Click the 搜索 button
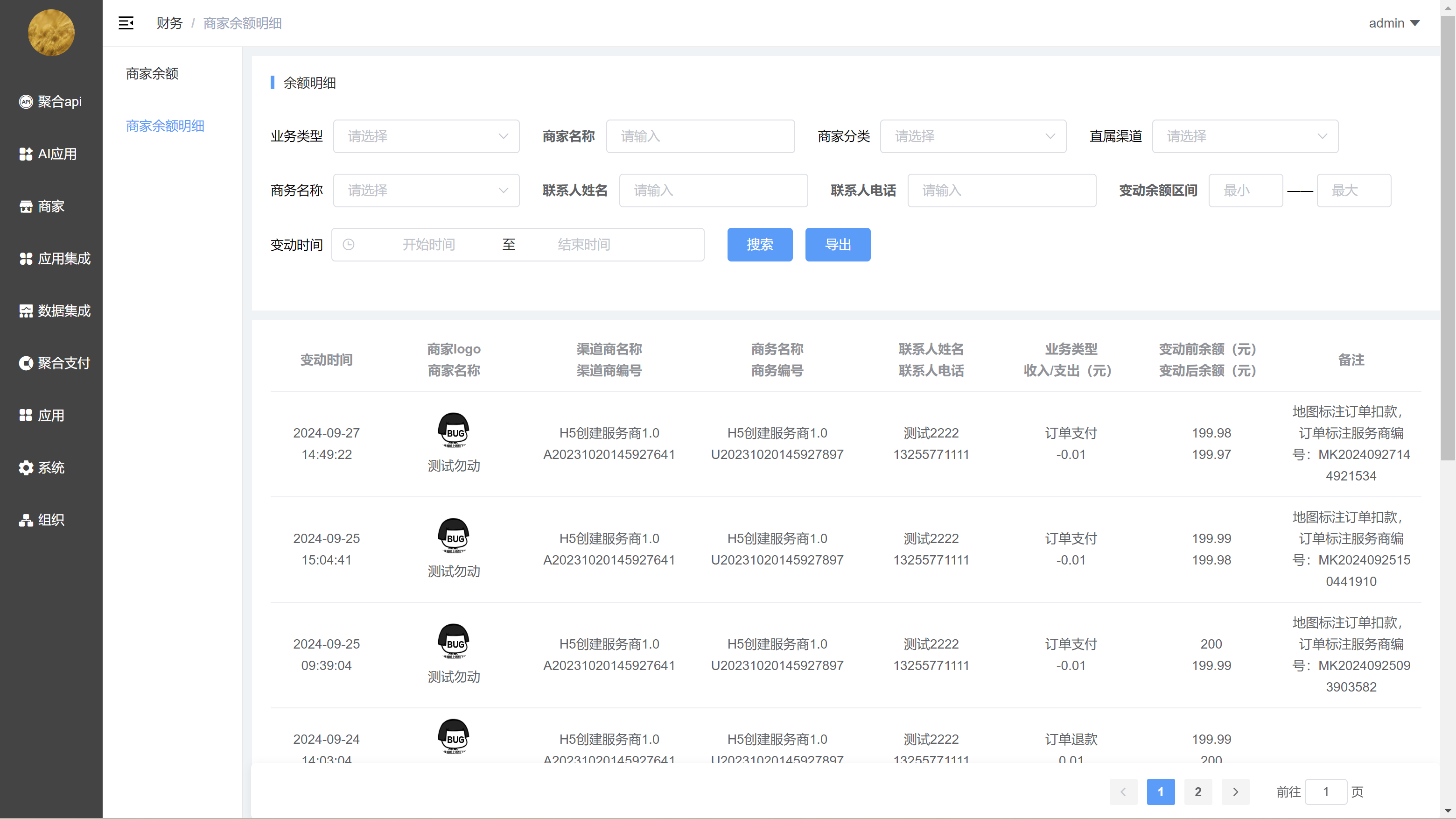 coord(759,244)
